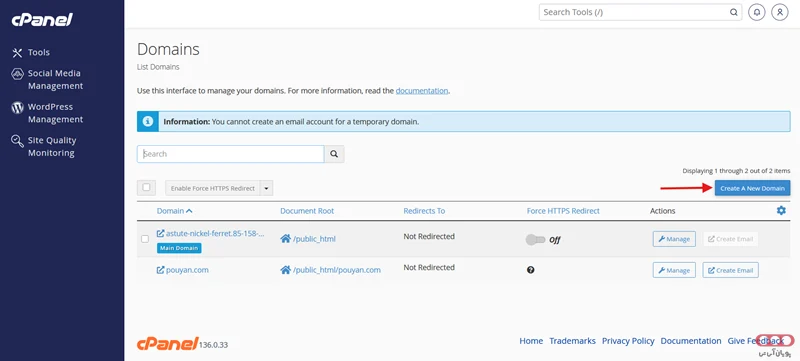Expand the Force HTTPS Redirect dropdown arrow
Viewport: 800px width, 361px height.
tap(266, 188)
